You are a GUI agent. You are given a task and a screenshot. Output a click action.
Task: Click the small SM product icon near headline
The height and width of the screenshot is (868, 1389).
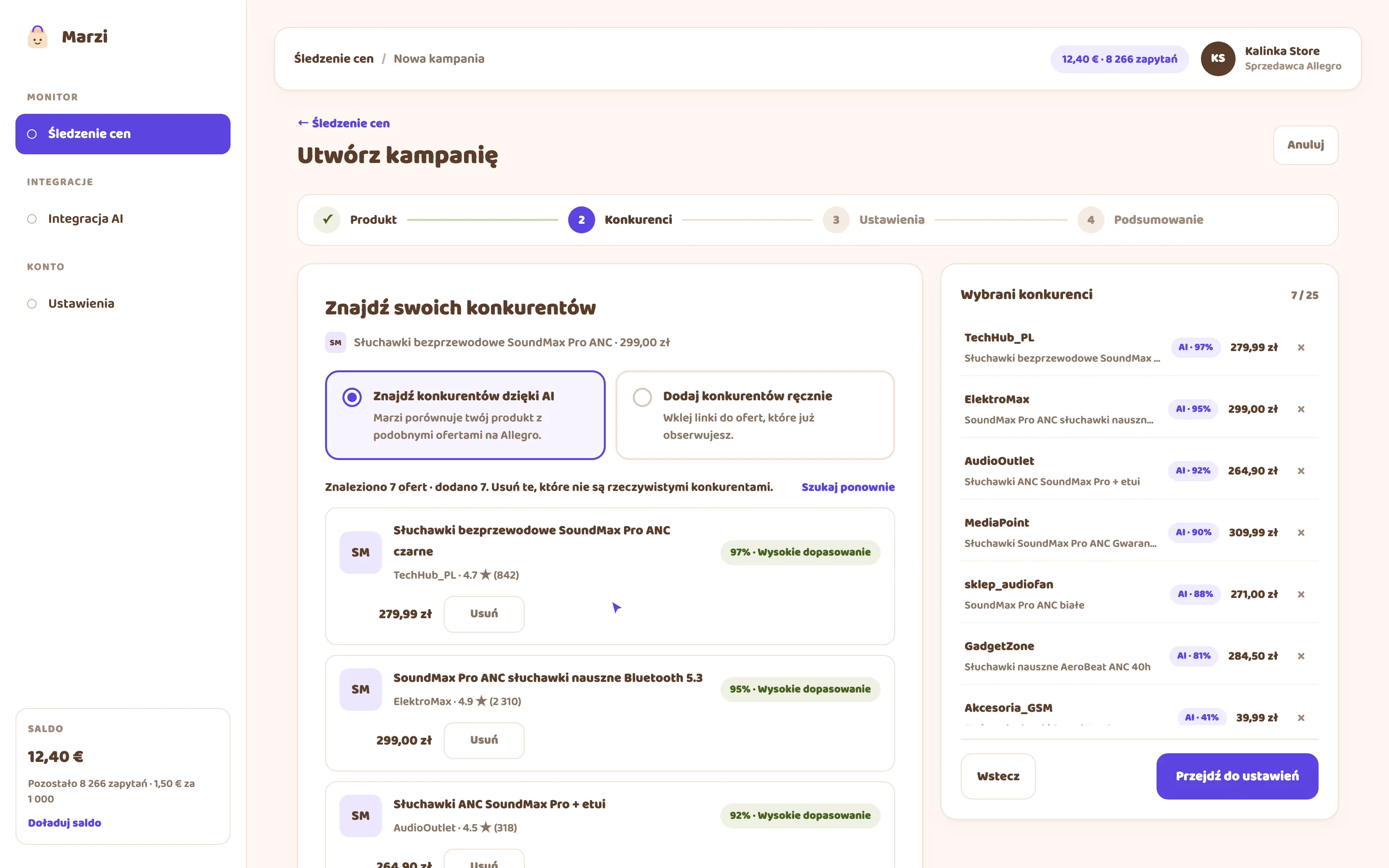tap(335, 343)
